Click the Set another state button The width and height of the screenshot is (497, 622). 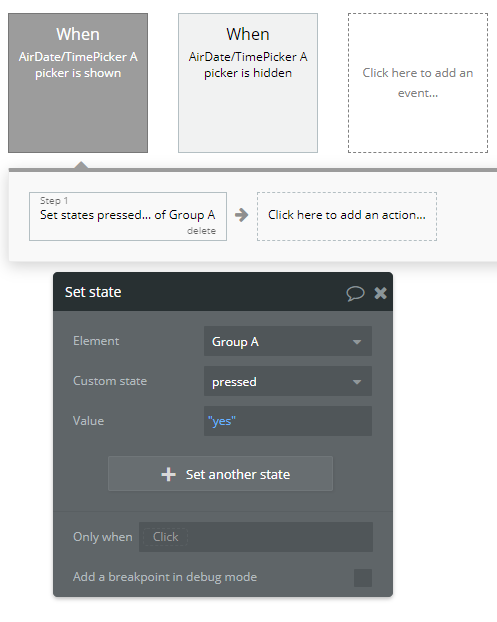(221, 474)
